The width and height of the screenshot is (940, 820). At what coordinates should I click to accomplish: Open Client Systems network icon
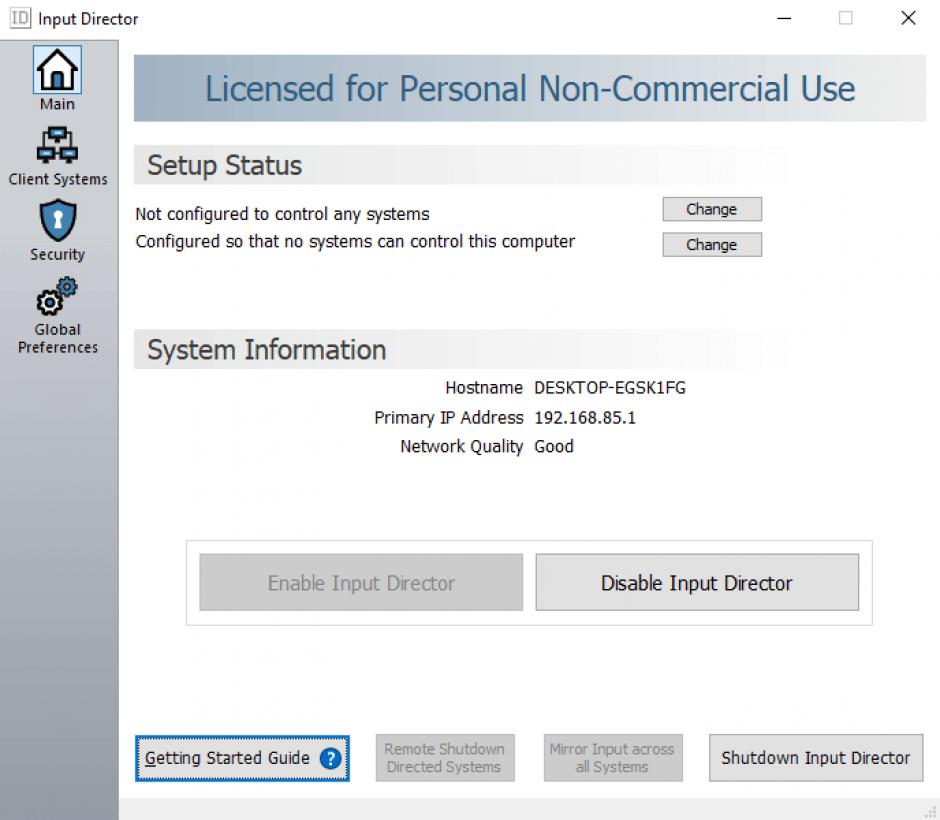point(57,145)
